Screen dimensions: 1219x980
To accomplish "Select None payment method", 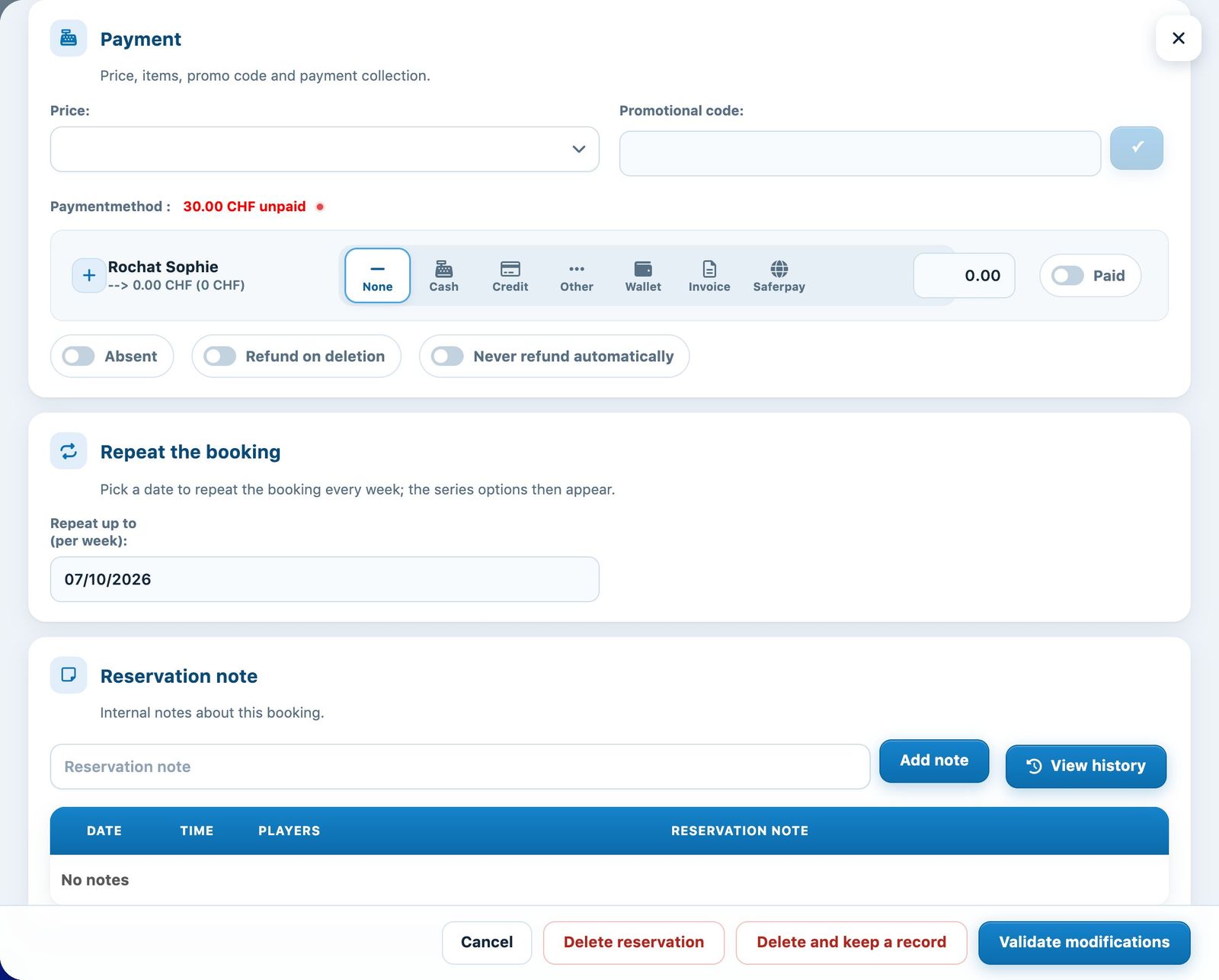I will pos(377,276).
